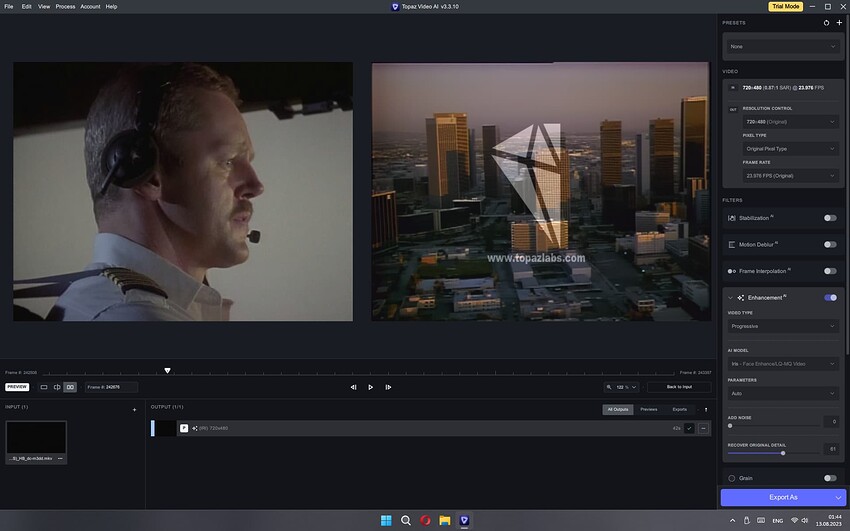850x531 pixels.
Task: Step forward one frame
Action: 388,387
